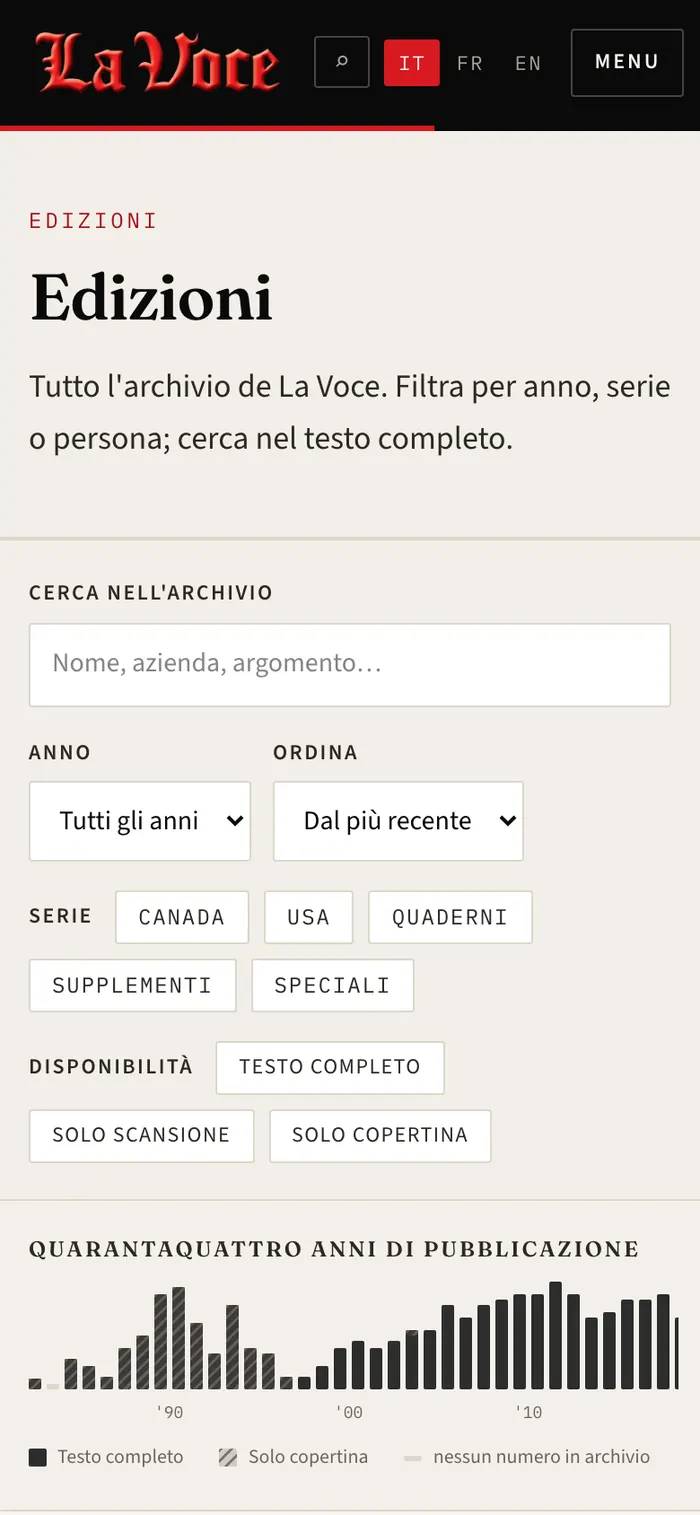Toggle Testo completo availability filter
700x1515 pixels.
coord(330,1067)
